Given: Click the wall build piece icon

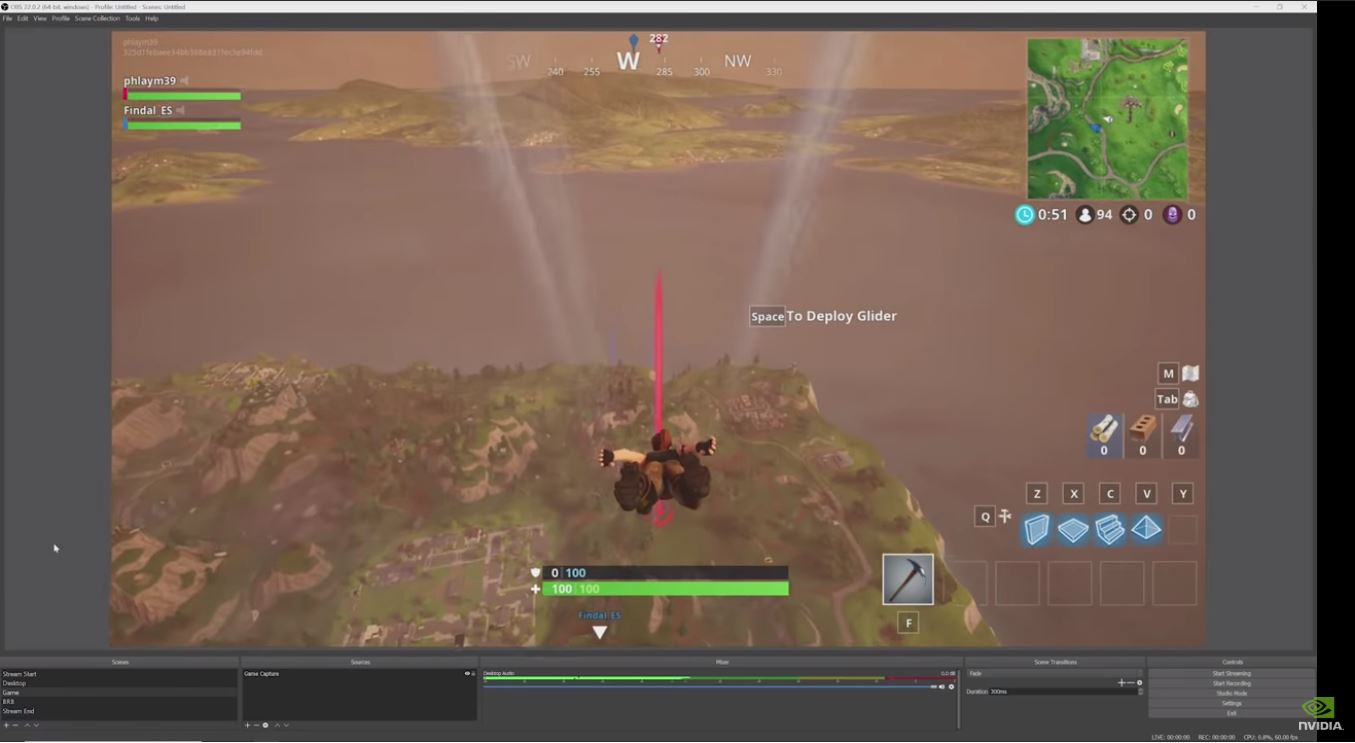Looking at the screenshot, I should pos(1037,529).
